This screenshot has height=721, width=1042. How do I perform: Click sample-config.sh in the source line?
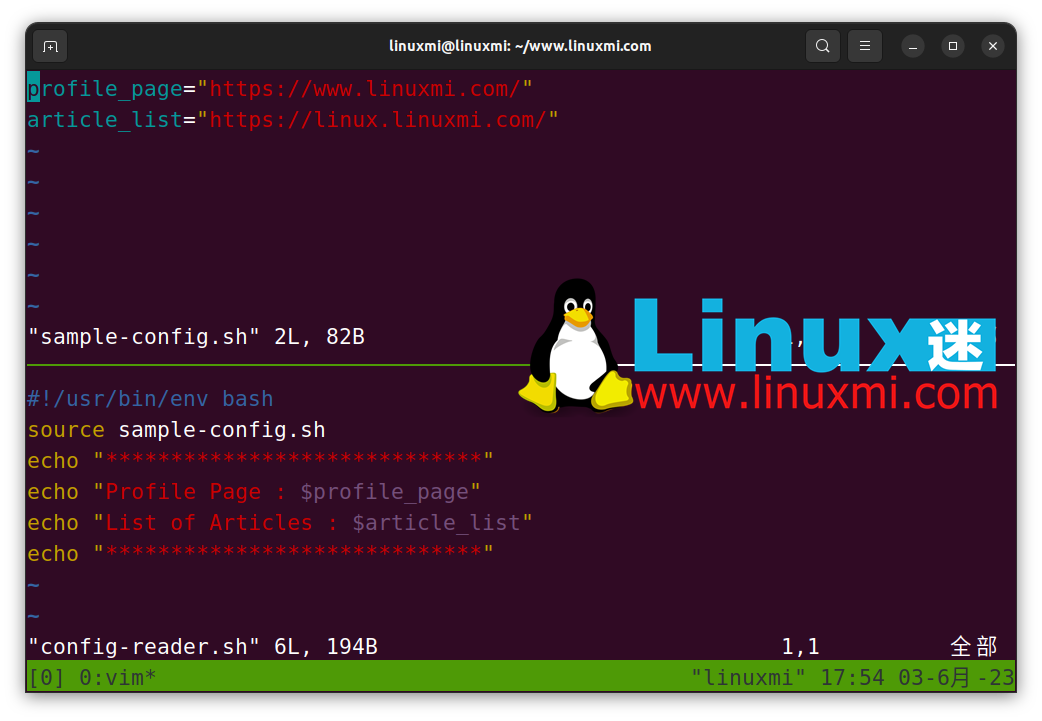coord(222,430)
